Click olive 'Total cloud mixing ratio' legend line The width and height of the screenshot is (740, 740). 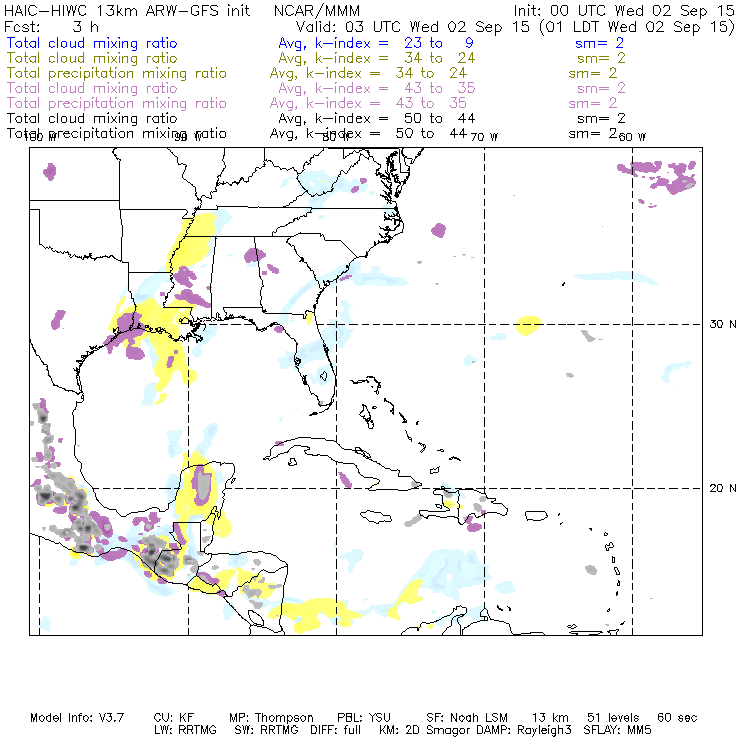[92, 58]
